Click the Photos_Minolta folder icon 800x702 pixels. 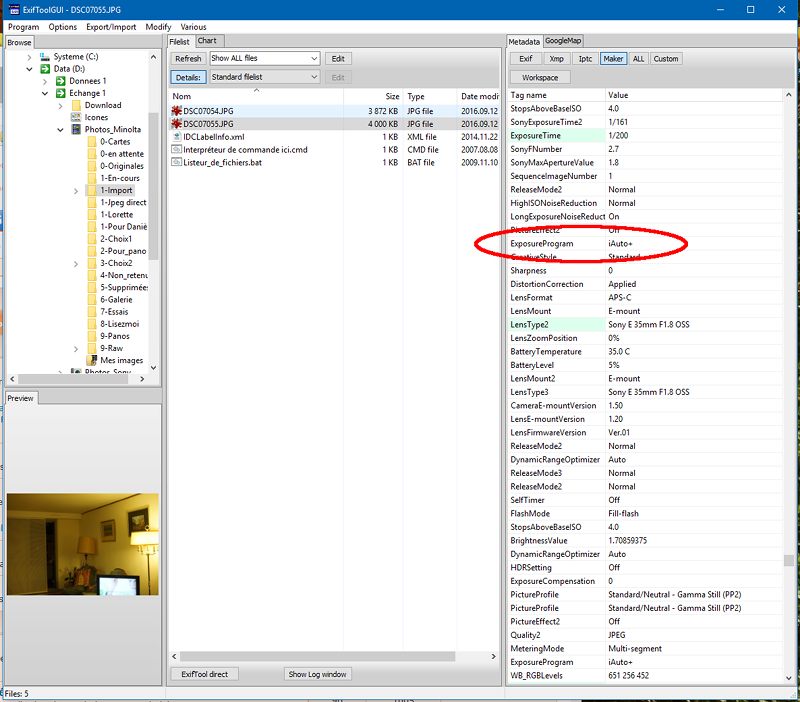(77, 130)
